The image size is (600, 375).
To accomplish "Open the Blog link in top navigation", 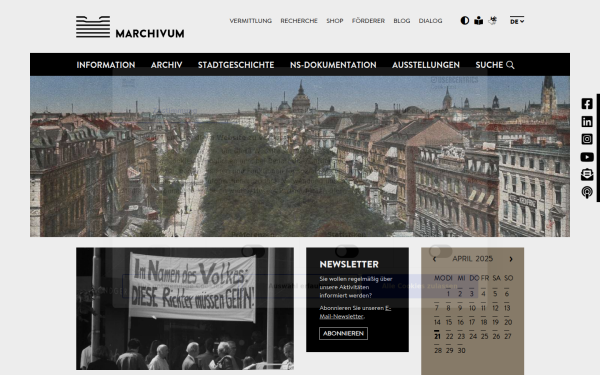I will [x=402, y=21].
